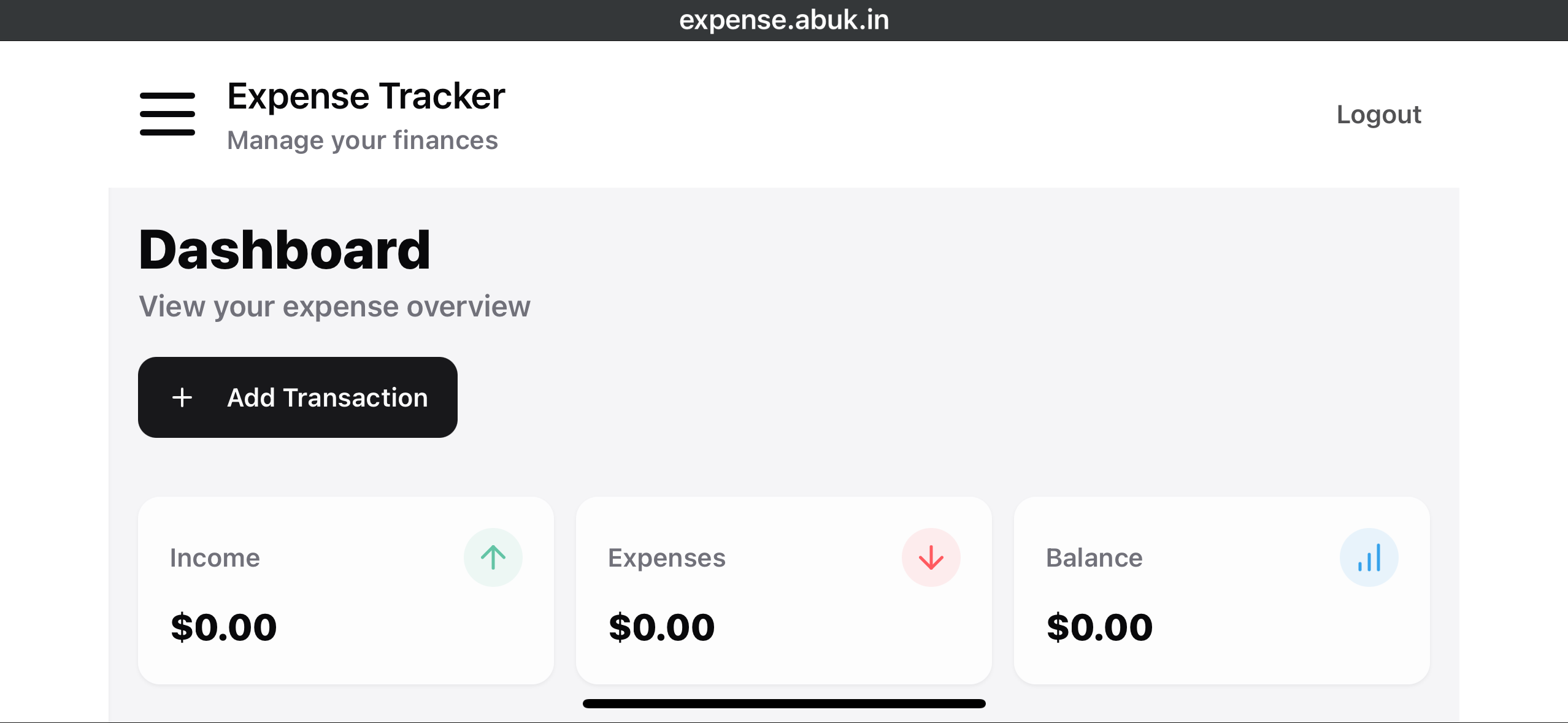
Task: Click the Dashboard heading
Action: (285, 248)
